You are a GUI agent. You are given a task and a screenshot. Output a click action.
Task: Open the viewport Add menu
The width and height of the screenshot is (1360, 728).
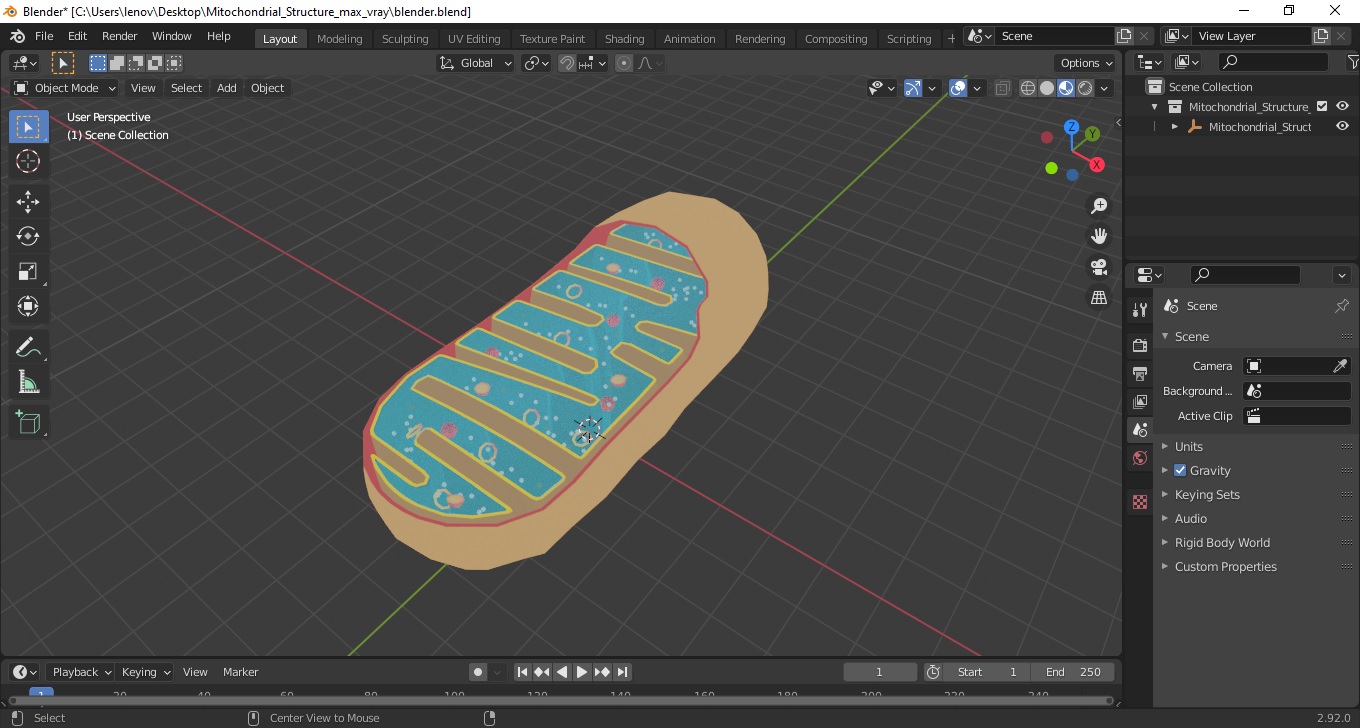(227, 88)
